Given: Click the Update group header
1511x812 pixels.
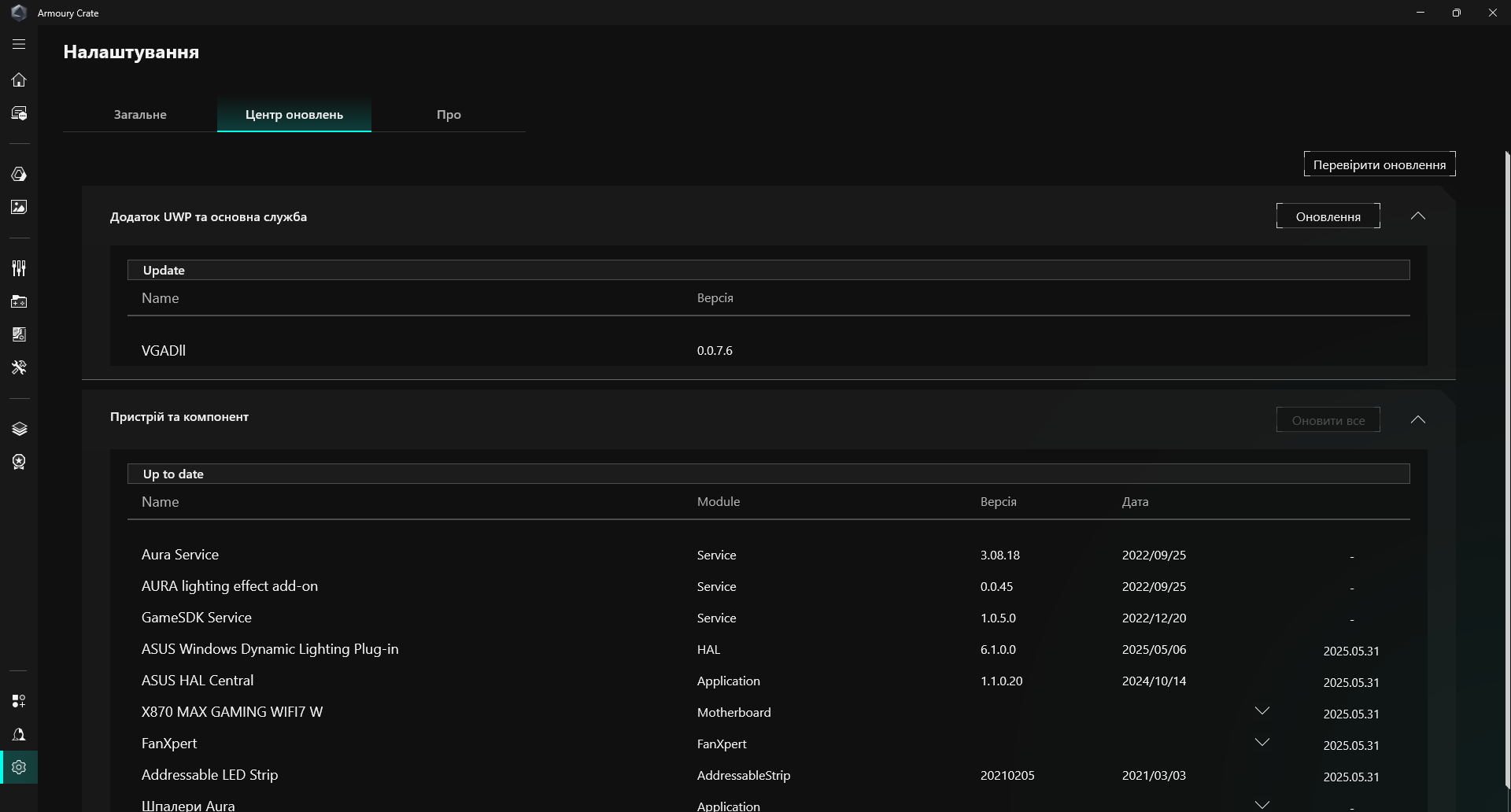Looking at the screenshot, I should pos(768,270).
